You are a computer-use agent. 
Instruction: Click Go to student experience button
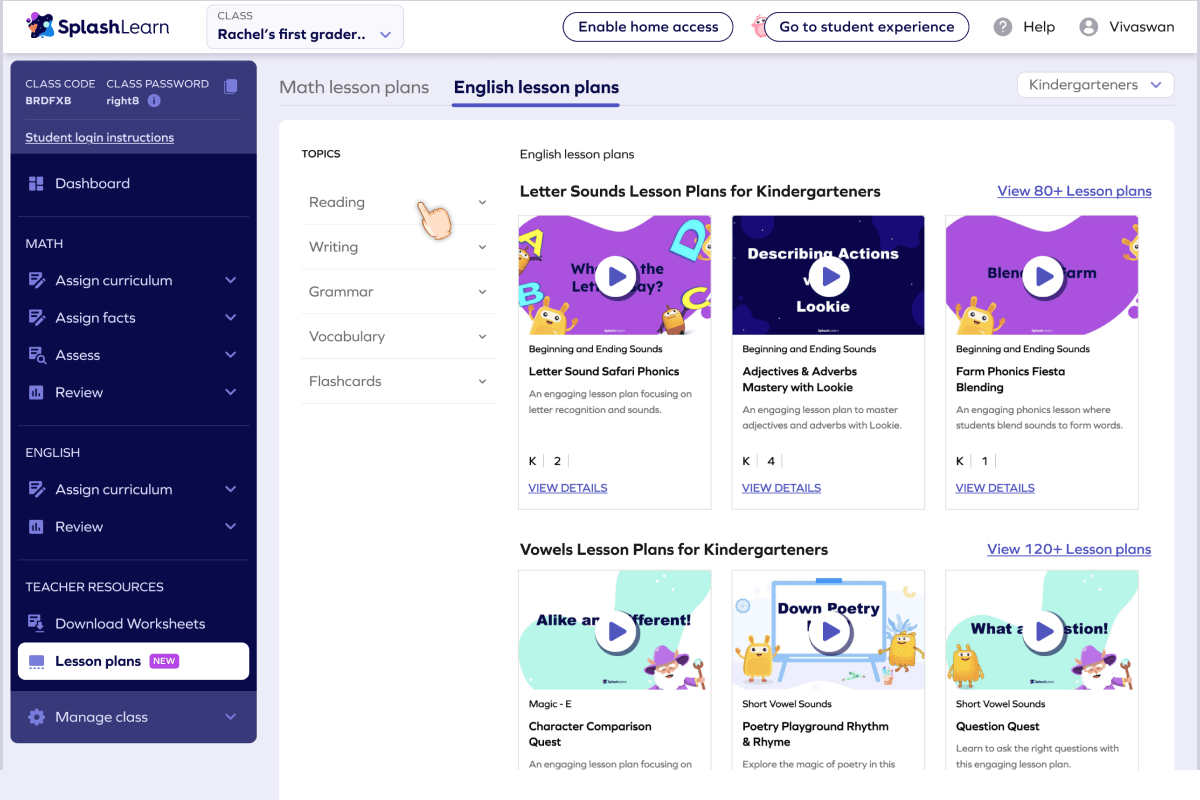[866, 27]
